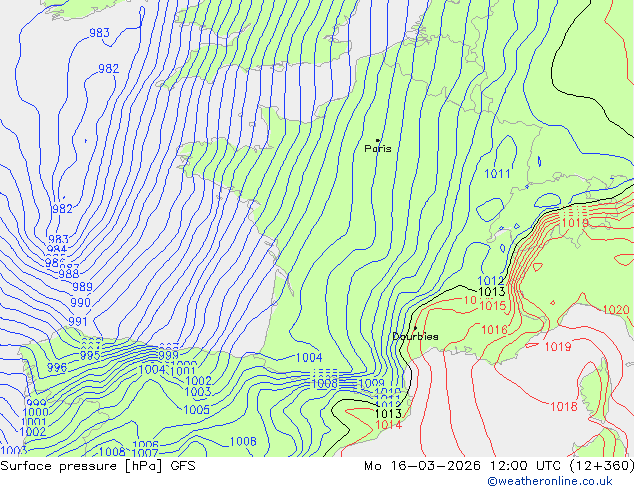The height and width of the screenshot is (490, 634).
Task: Click the blue 1009 isobar label
Action: coord(371,383)
